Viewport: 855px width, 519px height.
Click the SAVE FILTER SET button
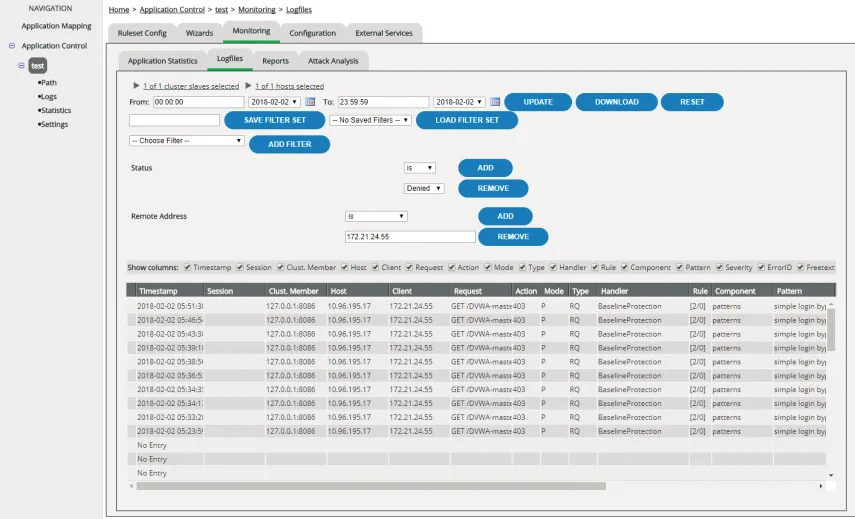[275, 120]
